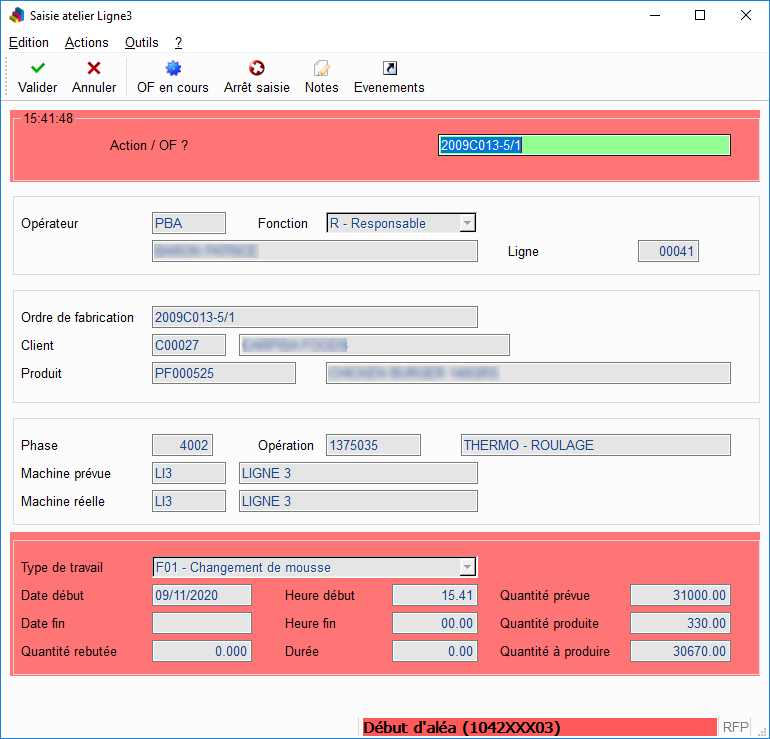Open the Edition menu
This screenshot has width=770, height=739.
[29, 42]
